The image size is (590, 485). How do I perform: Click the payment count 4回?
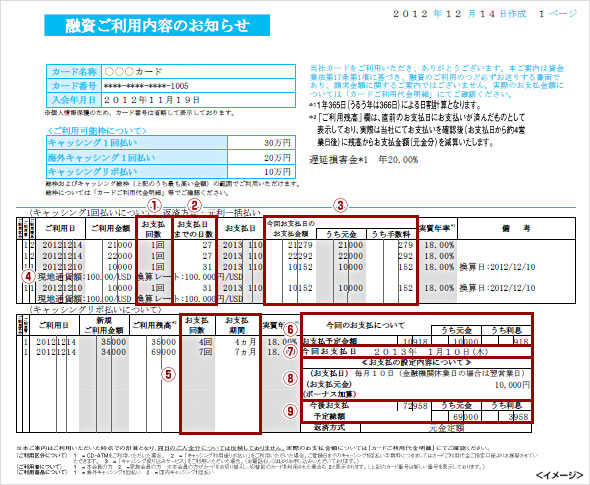point(205,342)
